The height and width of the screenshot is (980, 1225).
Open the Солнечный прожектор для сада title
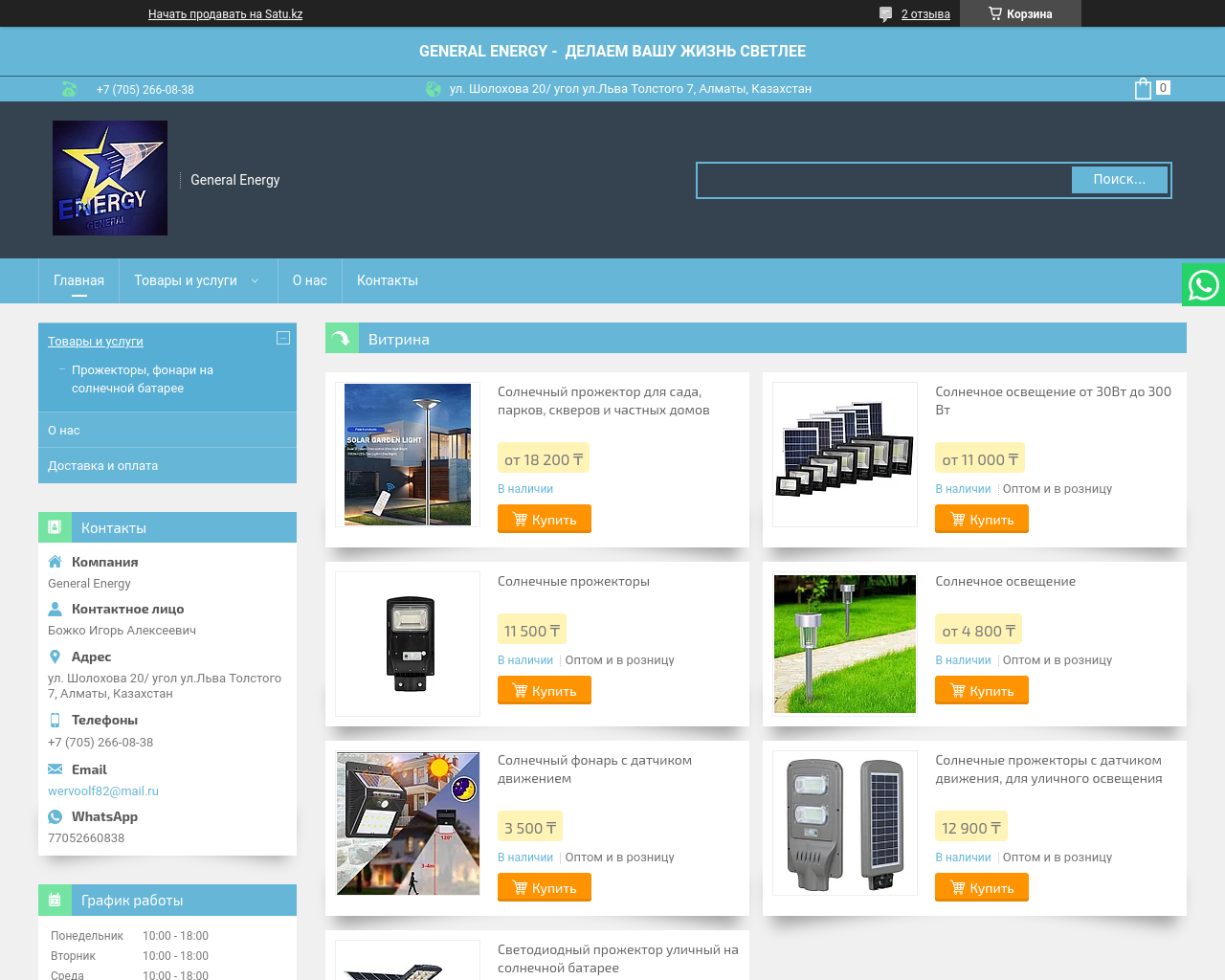pos(604,401)
